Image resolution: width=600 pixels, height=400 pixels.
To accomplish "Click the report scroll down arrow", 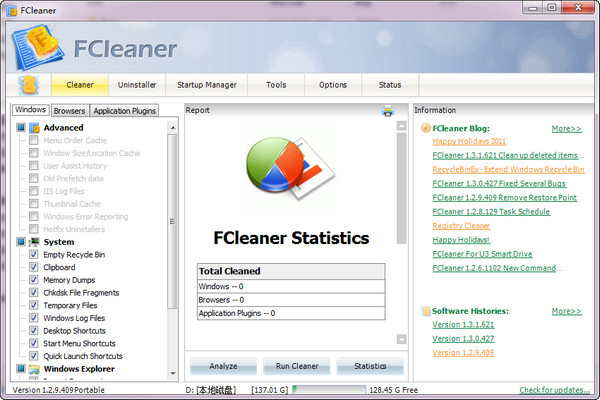I will 401,339.
